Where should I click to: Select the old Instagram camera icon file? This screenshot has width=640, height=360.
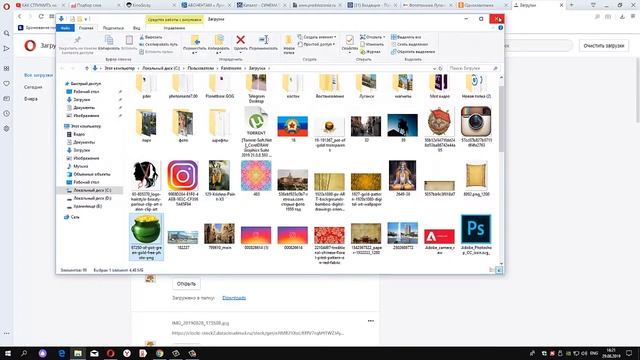(x=476, y=121)
